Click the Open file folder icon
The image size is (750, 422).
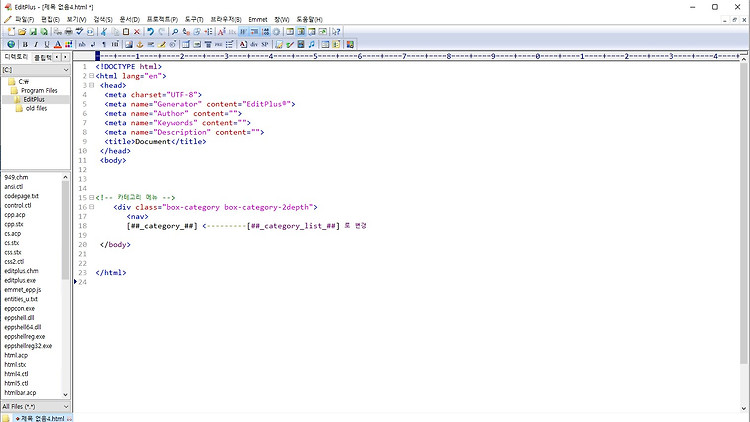(22, 32)
